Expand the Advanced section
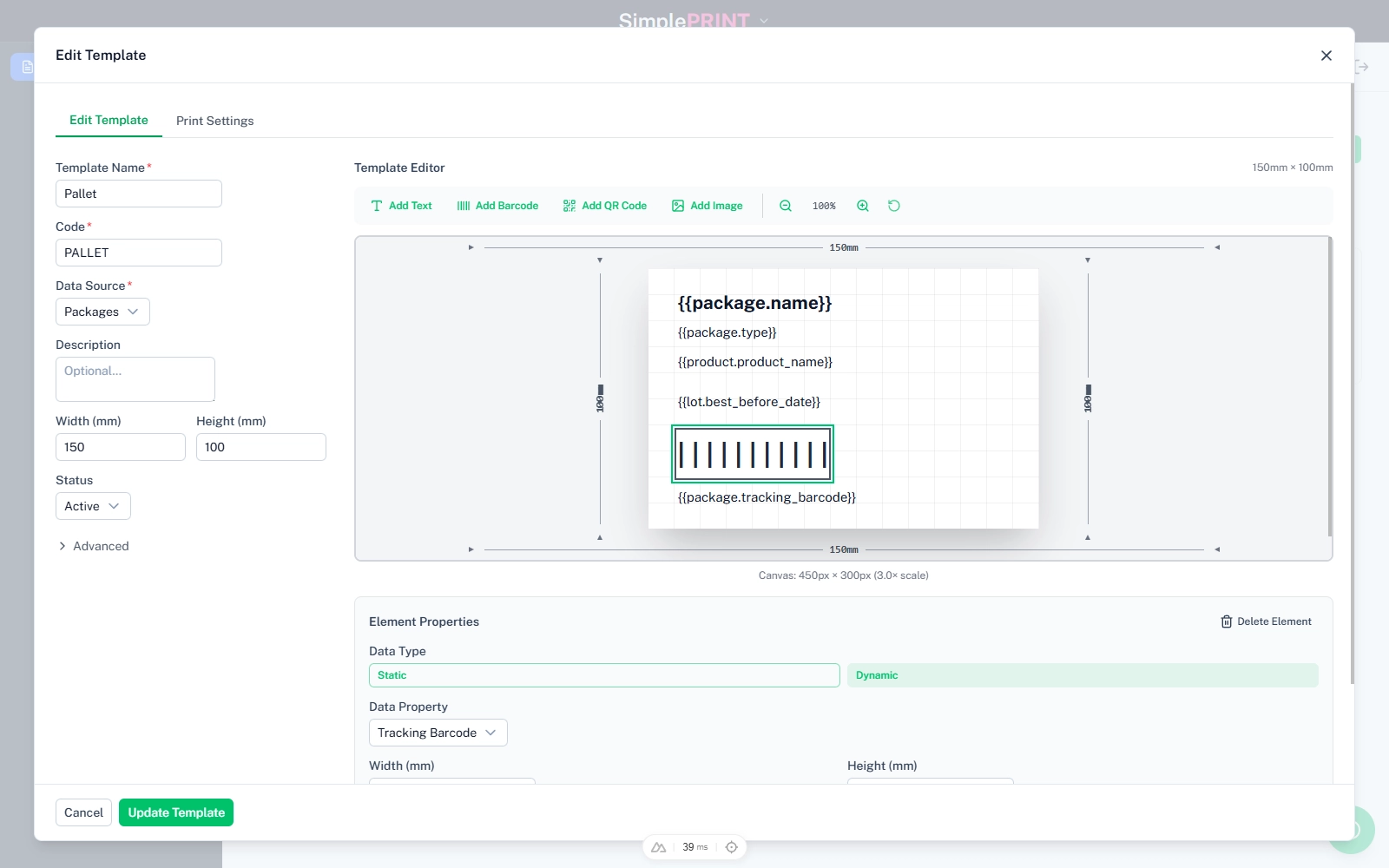The width and height of the screenshot is (1389, 868). (x=93, y=546)
